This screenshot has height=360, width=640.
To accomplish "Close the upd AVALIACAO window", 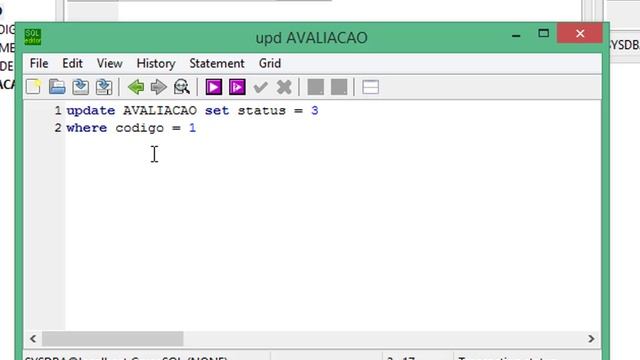I will (x=580, y=33).
